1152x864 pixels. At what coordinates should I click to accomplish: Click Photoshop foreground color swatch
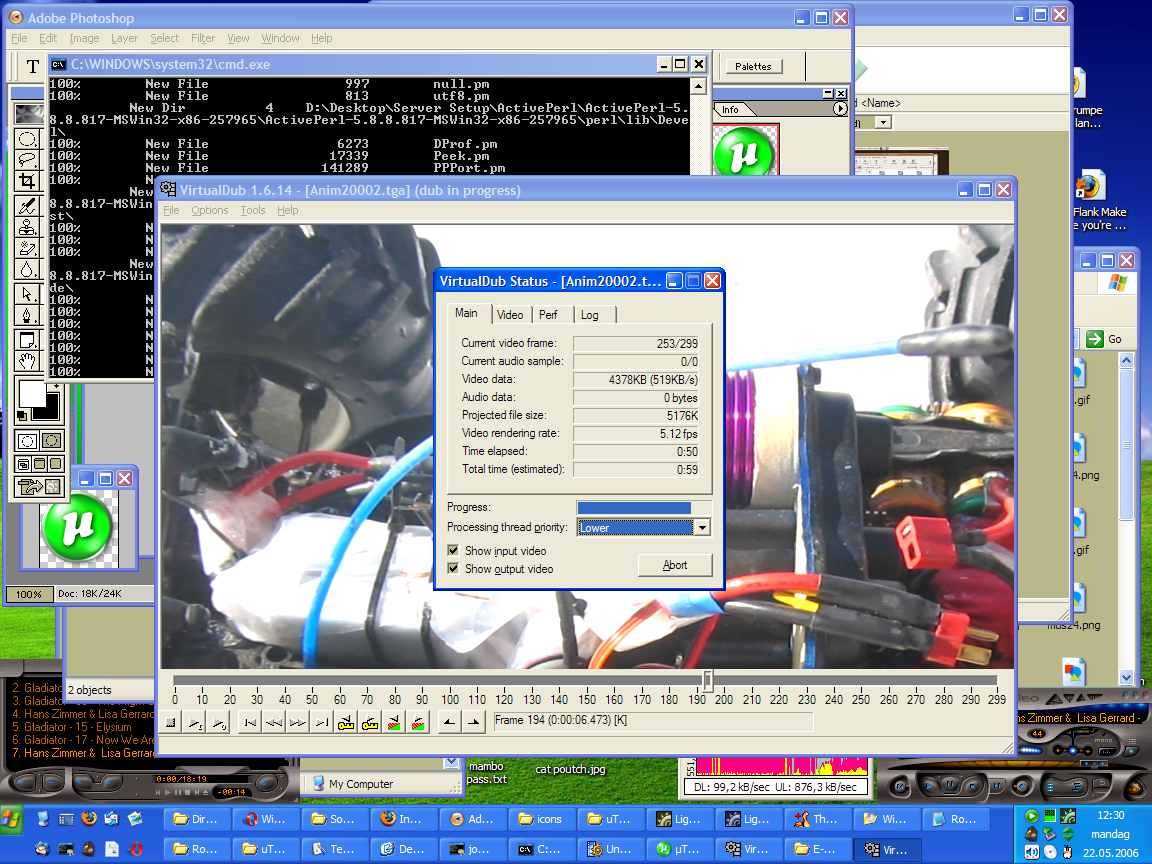tap(32, 393)
